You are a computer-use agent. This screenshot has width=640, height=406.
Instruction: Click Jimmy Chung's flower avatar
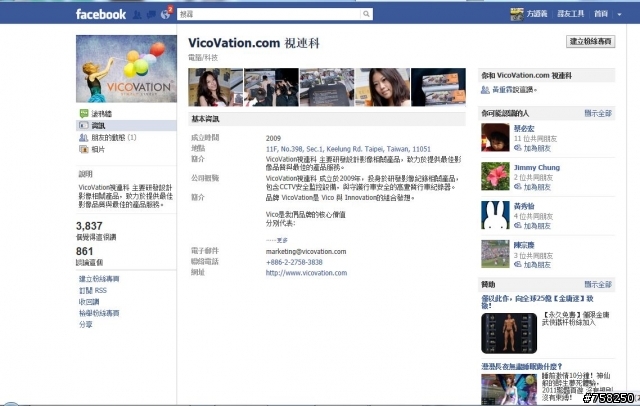[x=495, y=176]
